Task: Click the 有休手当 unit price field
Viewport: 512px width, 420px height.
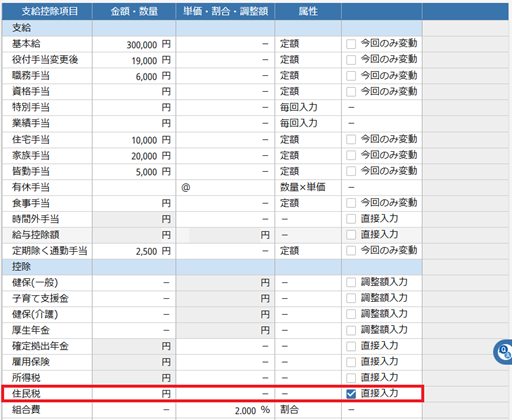Action: coord(225,187)
